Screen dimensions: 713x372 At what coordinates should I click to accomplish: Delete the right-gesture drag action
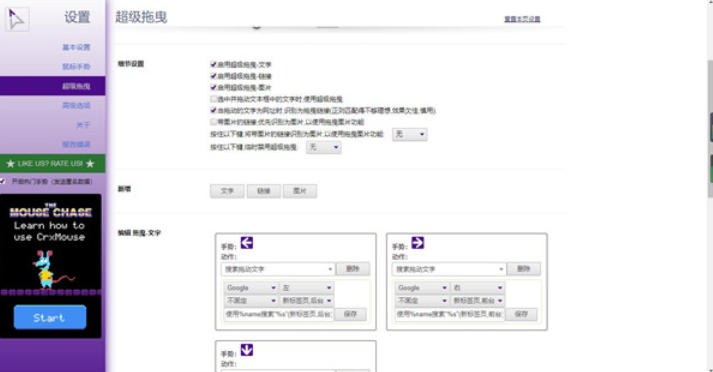tap(523, 269)
